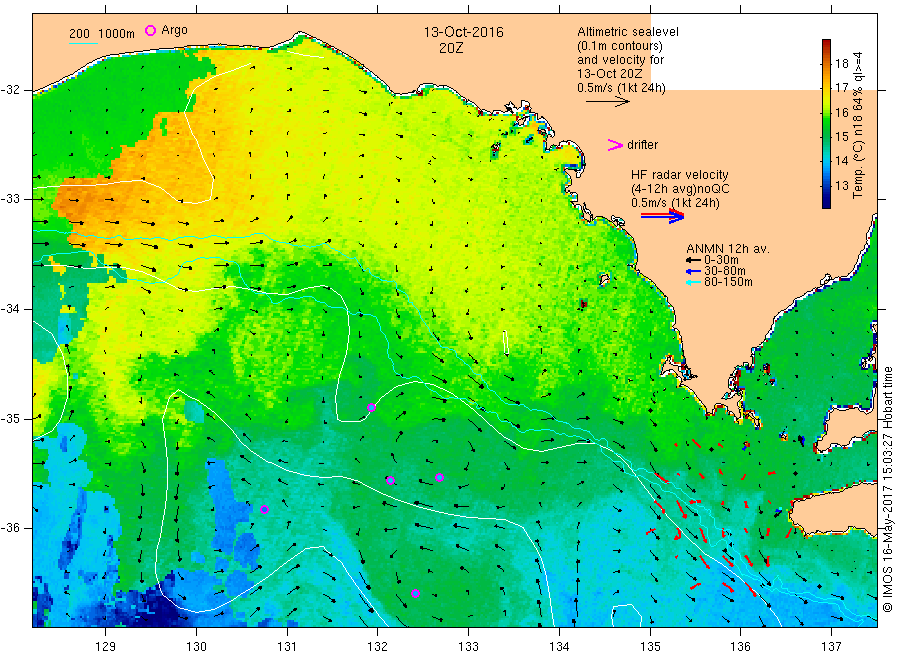900x660 pixels.
Task: Click the '200 1000m' depth contour label
Action: pyautogui.click(x=102, y=34)
